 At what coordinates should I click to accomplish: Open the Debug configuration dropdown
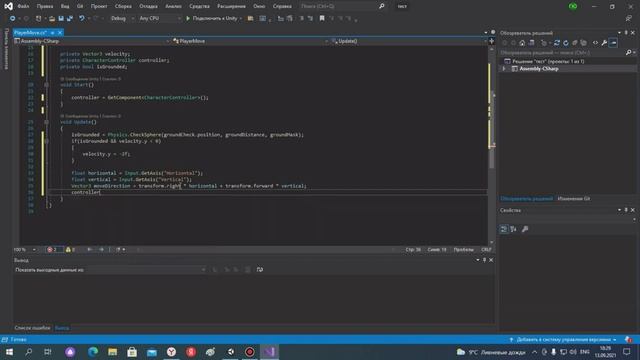122,18
